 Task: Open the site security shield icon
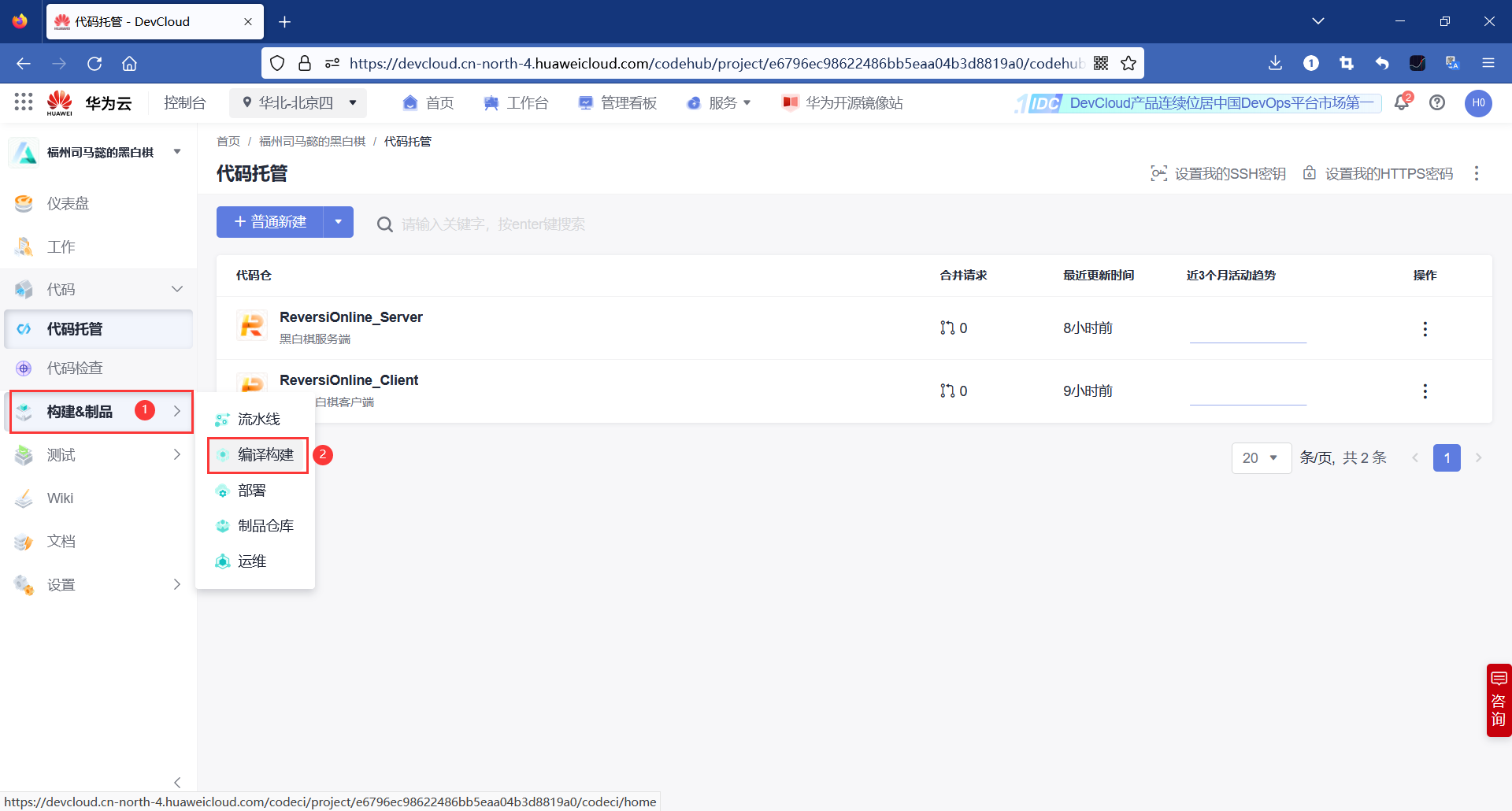(277, 63)
